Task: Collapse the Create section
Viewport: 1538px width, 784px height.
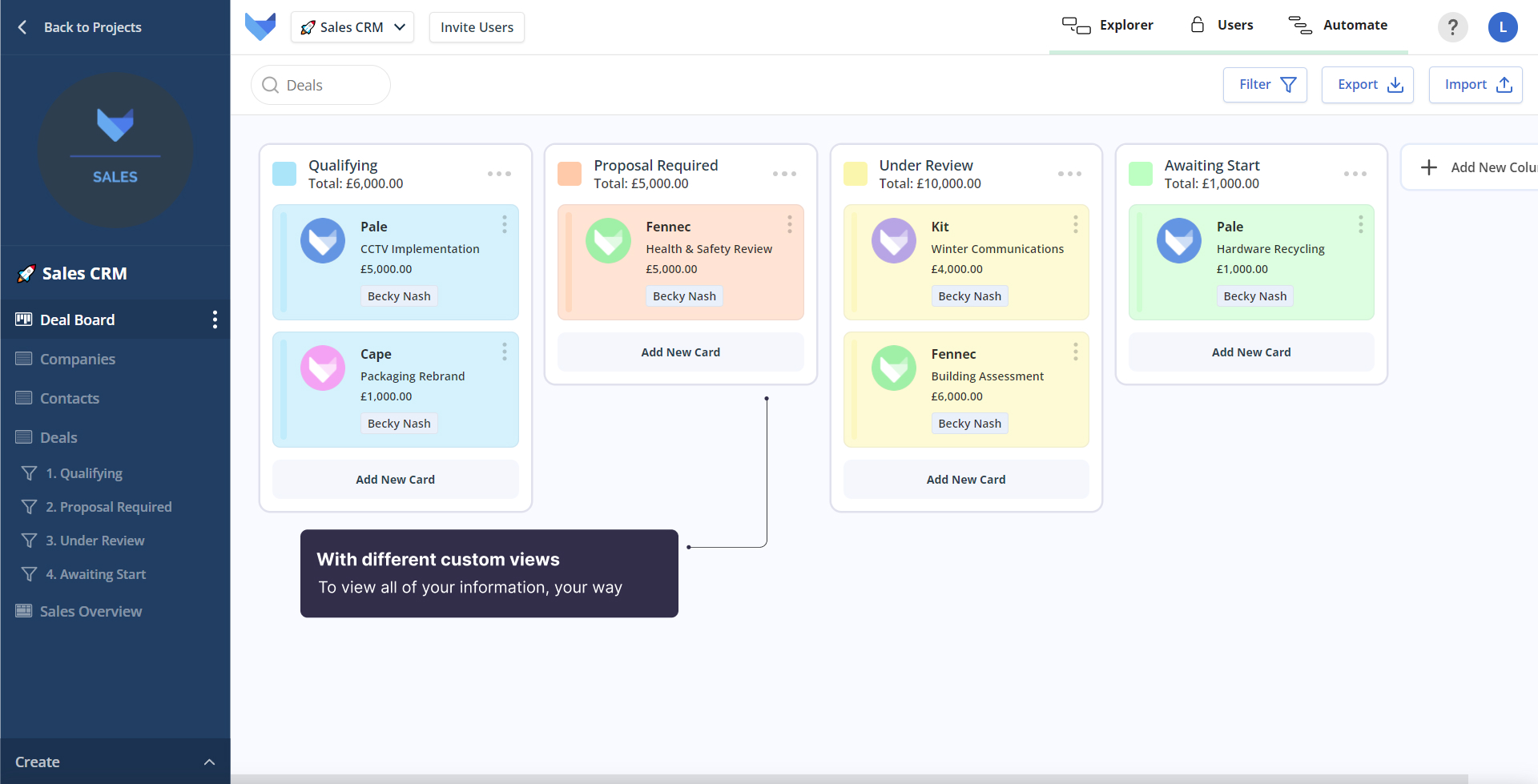Action: click(x=209, y=762)
